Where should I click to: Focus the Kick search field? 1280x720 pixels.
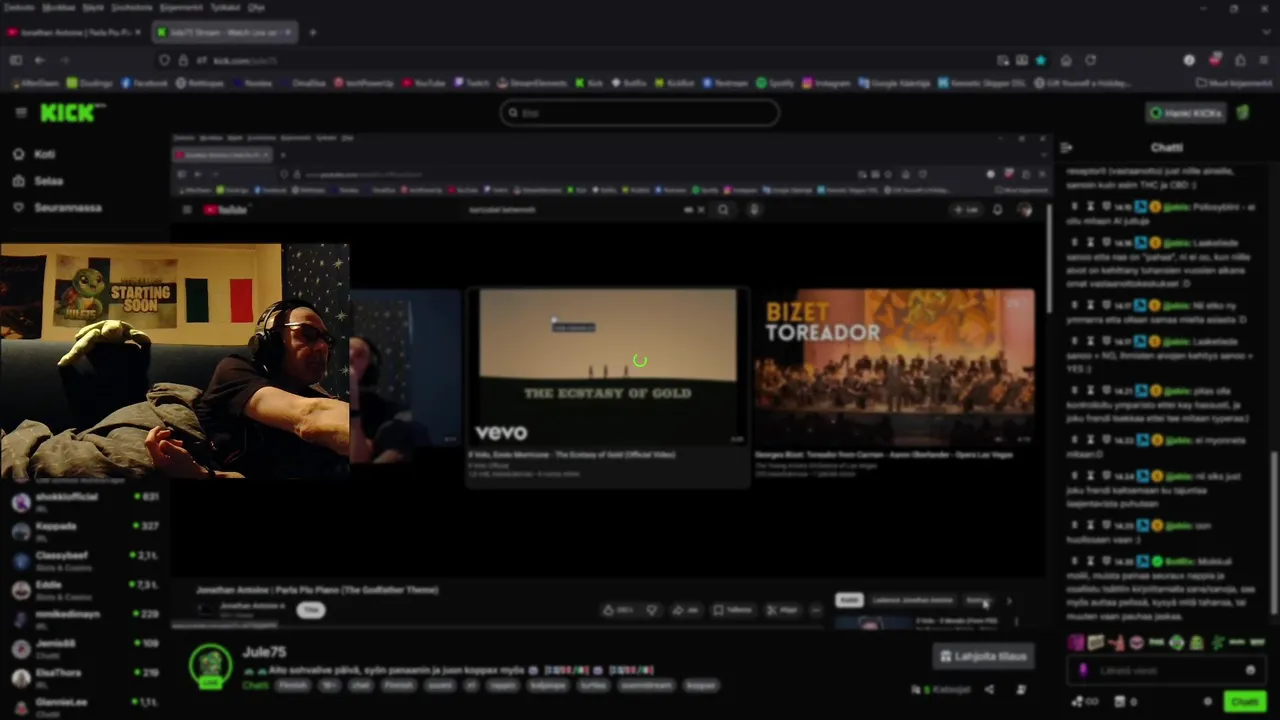pyautogui.click(x=640, y=113)
